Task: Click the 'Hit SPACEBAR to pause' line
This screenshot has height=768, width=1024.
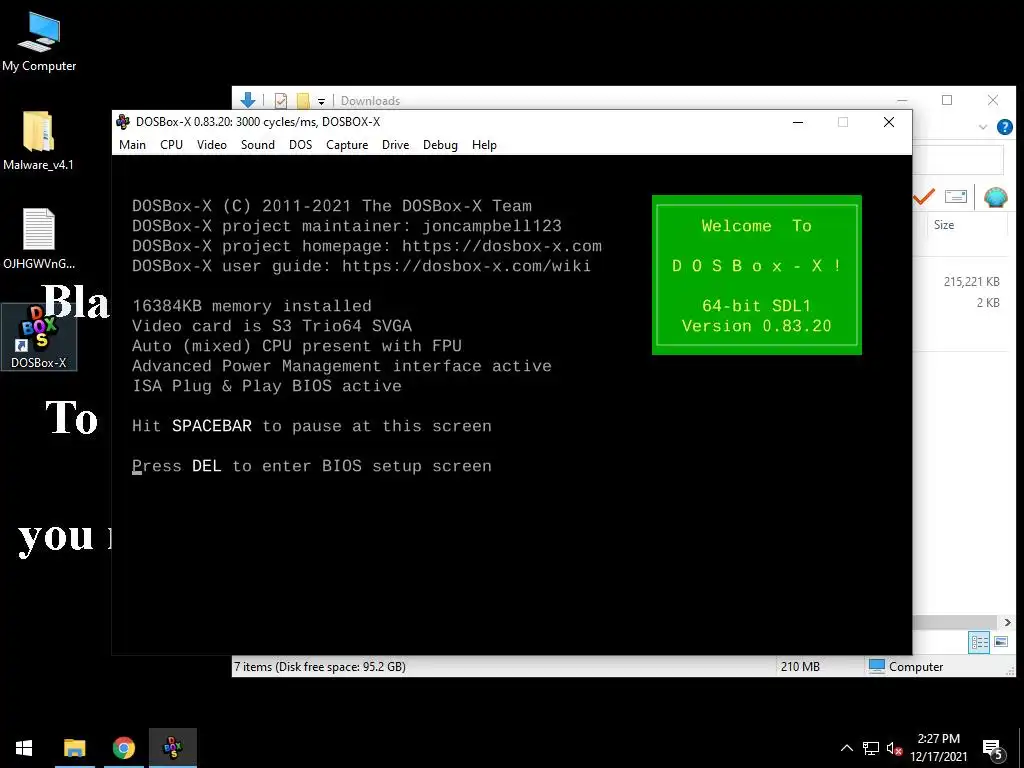Action: coord(312,426)
